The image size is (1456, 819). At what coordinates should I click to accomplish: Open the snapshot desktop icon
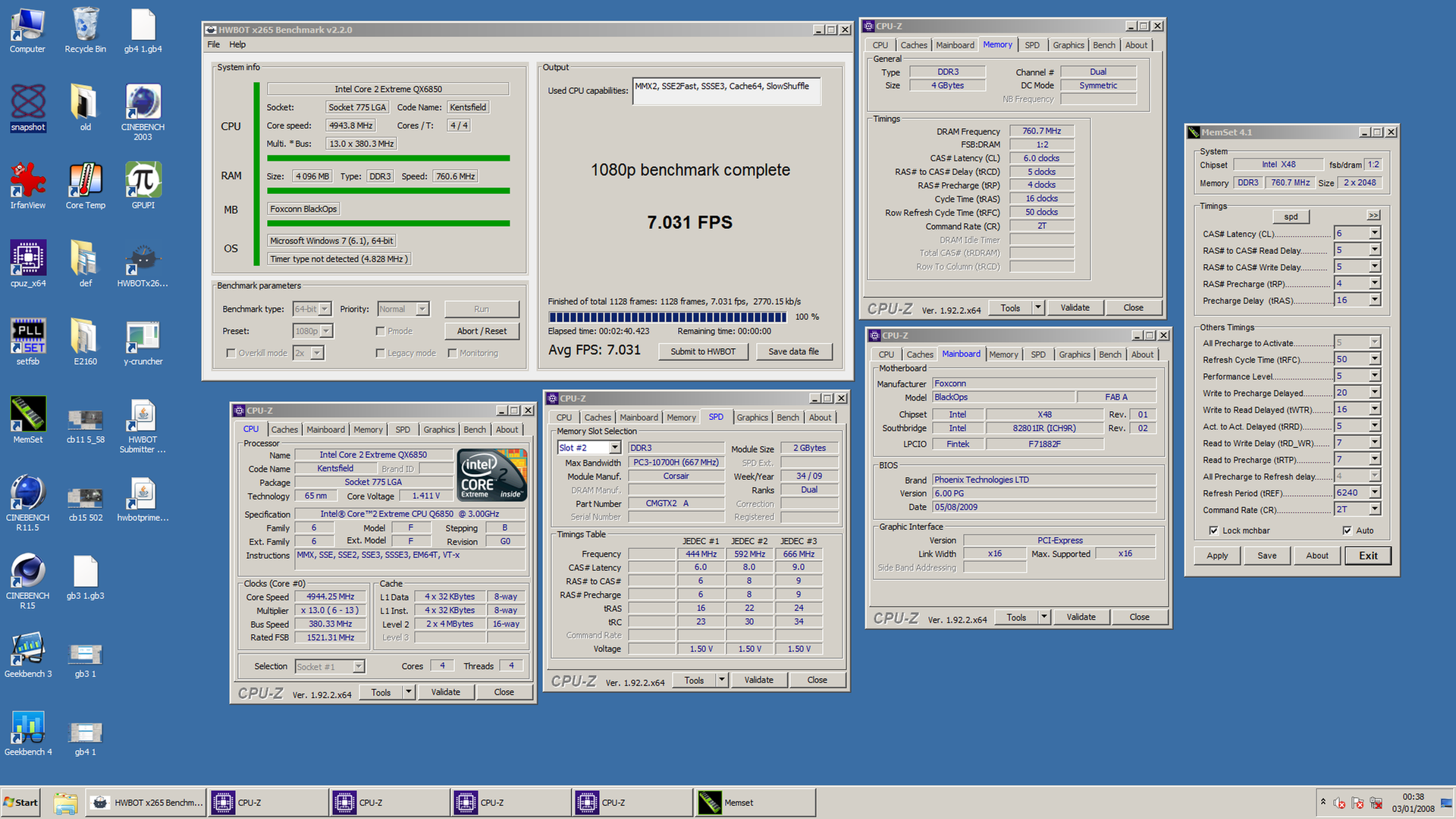pos(27,108)
